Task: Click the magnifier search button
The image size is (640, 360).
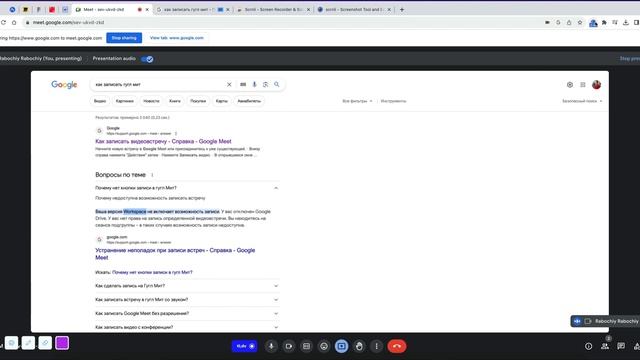Action: 277,84
